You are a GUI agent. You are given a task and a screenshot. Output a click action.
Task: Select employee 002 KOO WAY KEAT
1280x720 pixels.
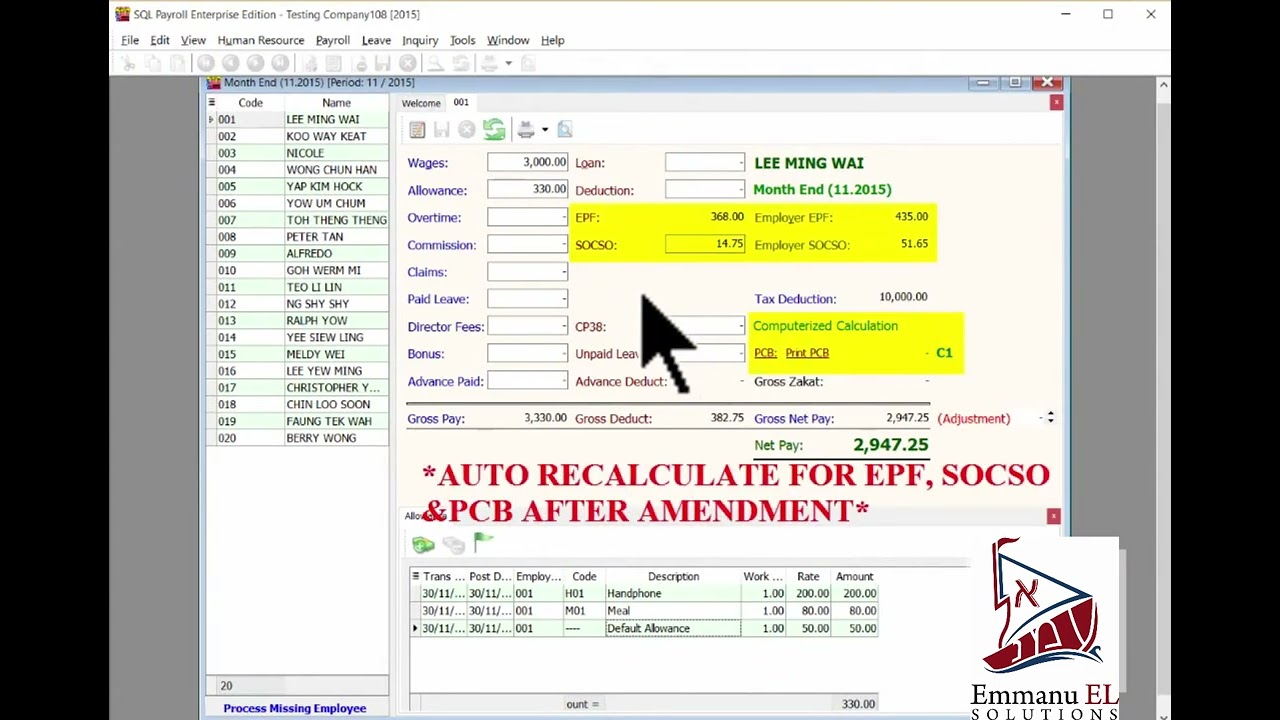tap(297, 136)
